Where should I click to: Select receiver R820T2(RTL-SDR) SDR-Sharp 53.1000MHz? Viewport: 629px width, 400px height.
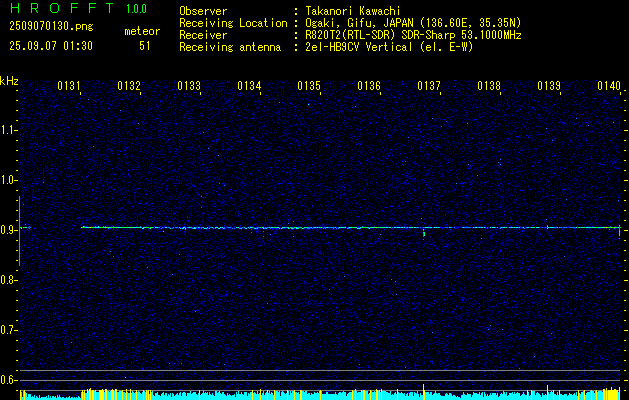pyautogui.click(x=413, y=35)
